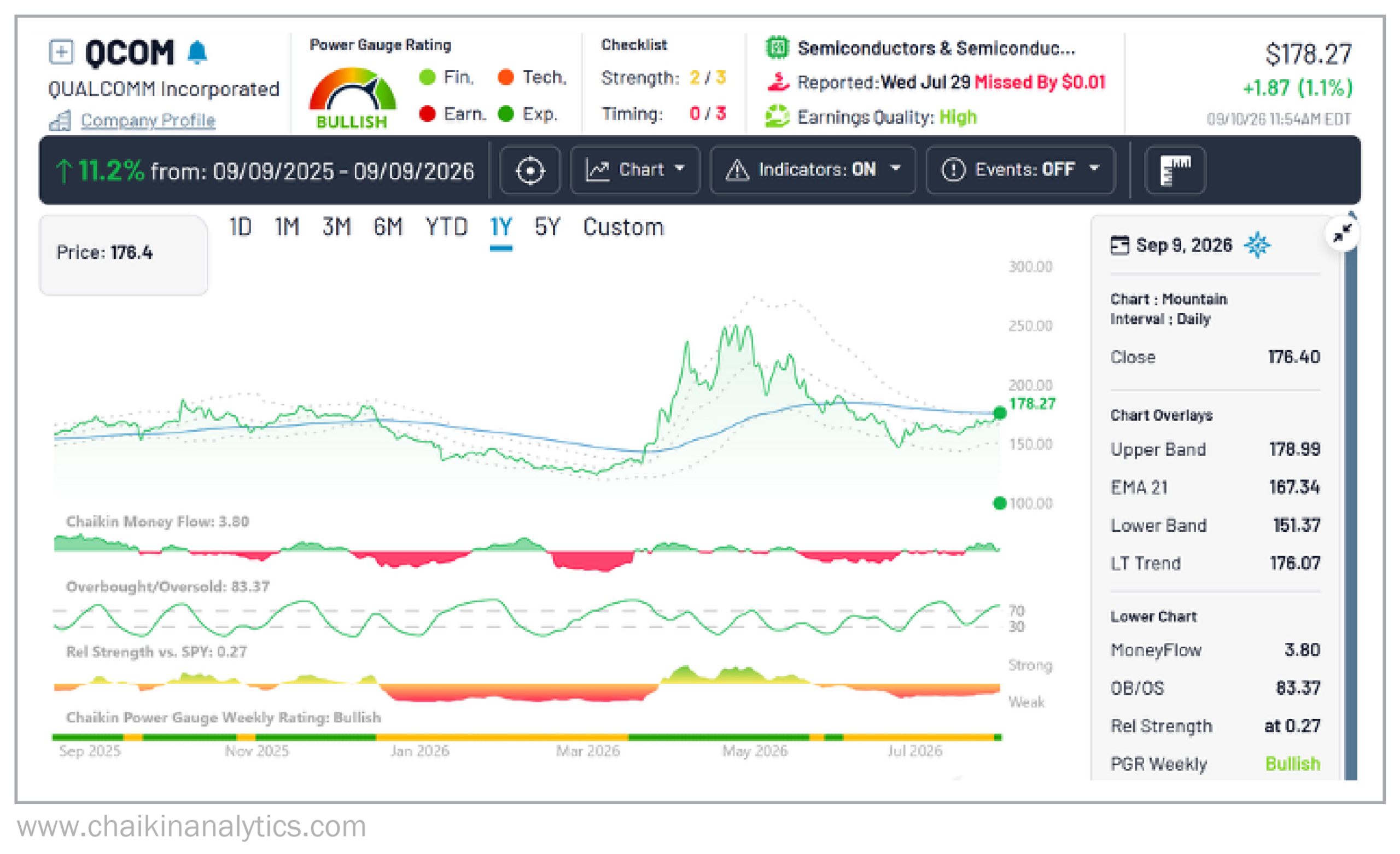The image size is (1400, 854).
Task: Click the Power Gauge Weekly Rating color bar
Action: [x=527, y=737]
